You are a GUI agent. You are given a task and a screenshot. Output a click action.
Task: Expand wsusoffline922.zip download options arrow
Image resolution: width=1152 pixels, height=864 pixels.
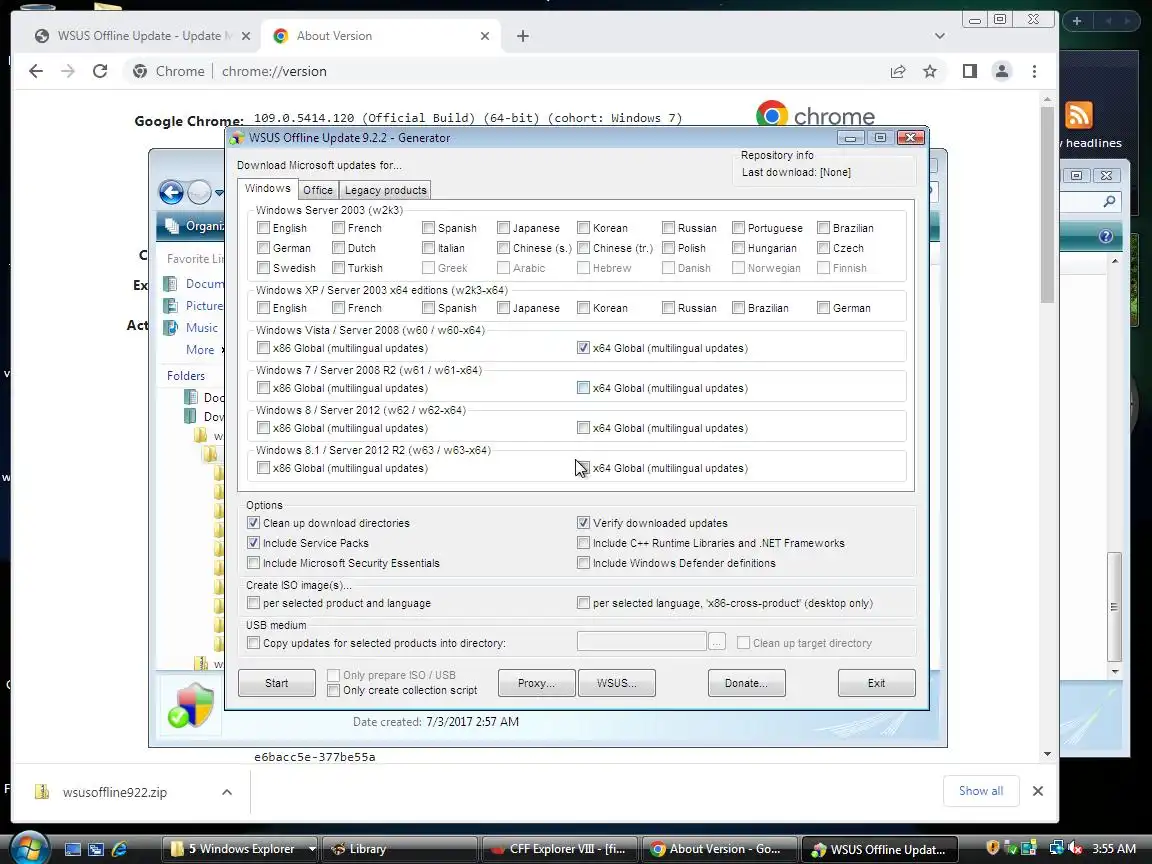[227, 792]
